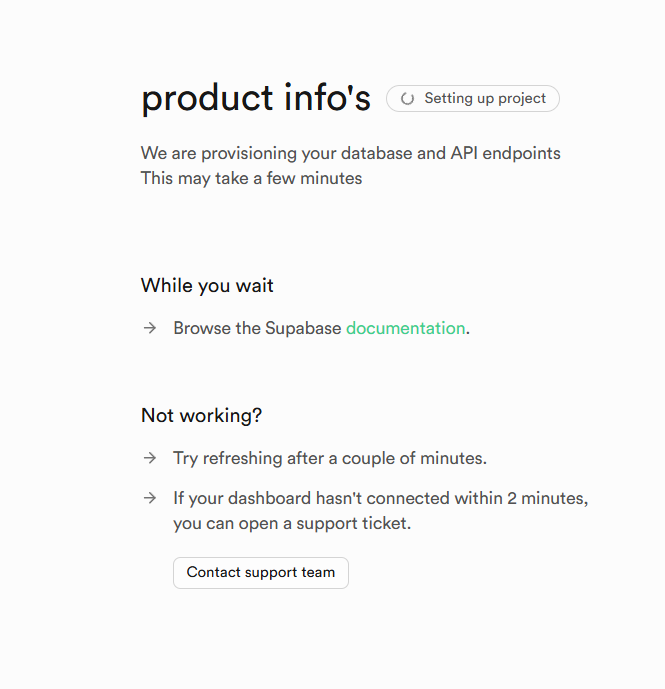Click the words "API endpoints" in the description

pyautogui.click(x=505, y=154)
